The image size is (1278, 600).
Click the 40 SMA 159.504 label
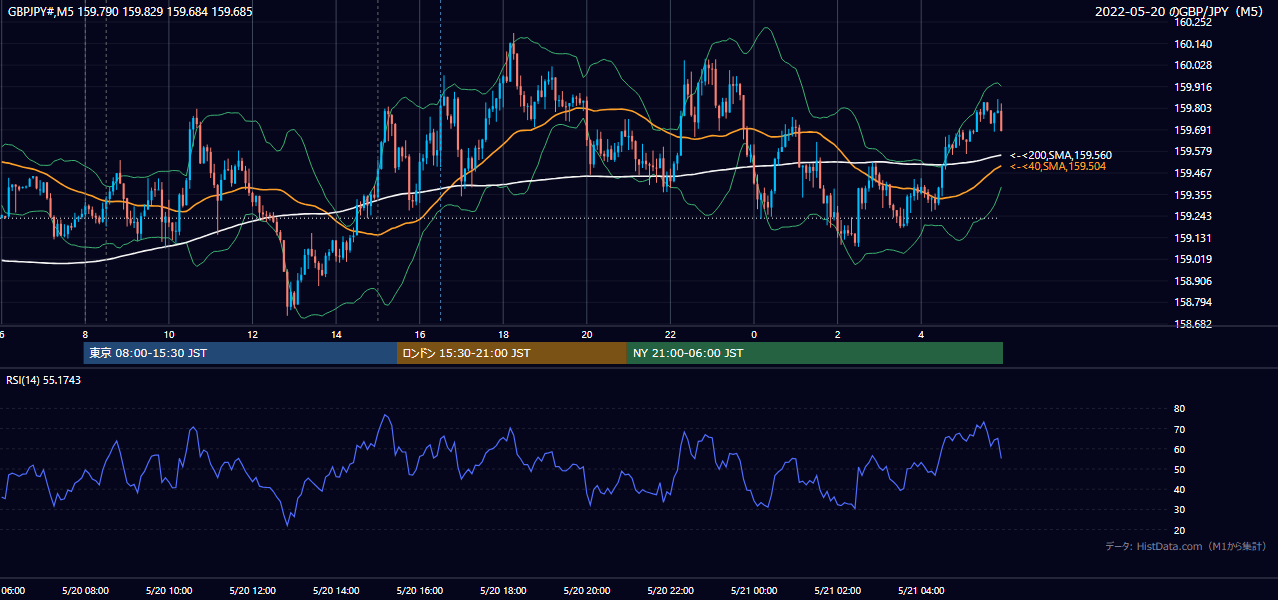pos(1058,166)
